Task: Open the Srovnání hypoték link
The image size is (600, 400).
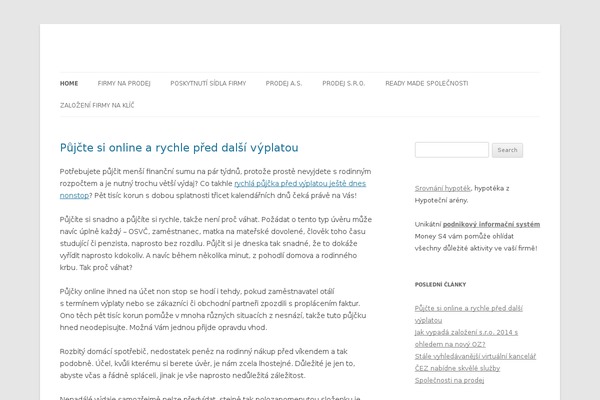Action: pos(442,188)
